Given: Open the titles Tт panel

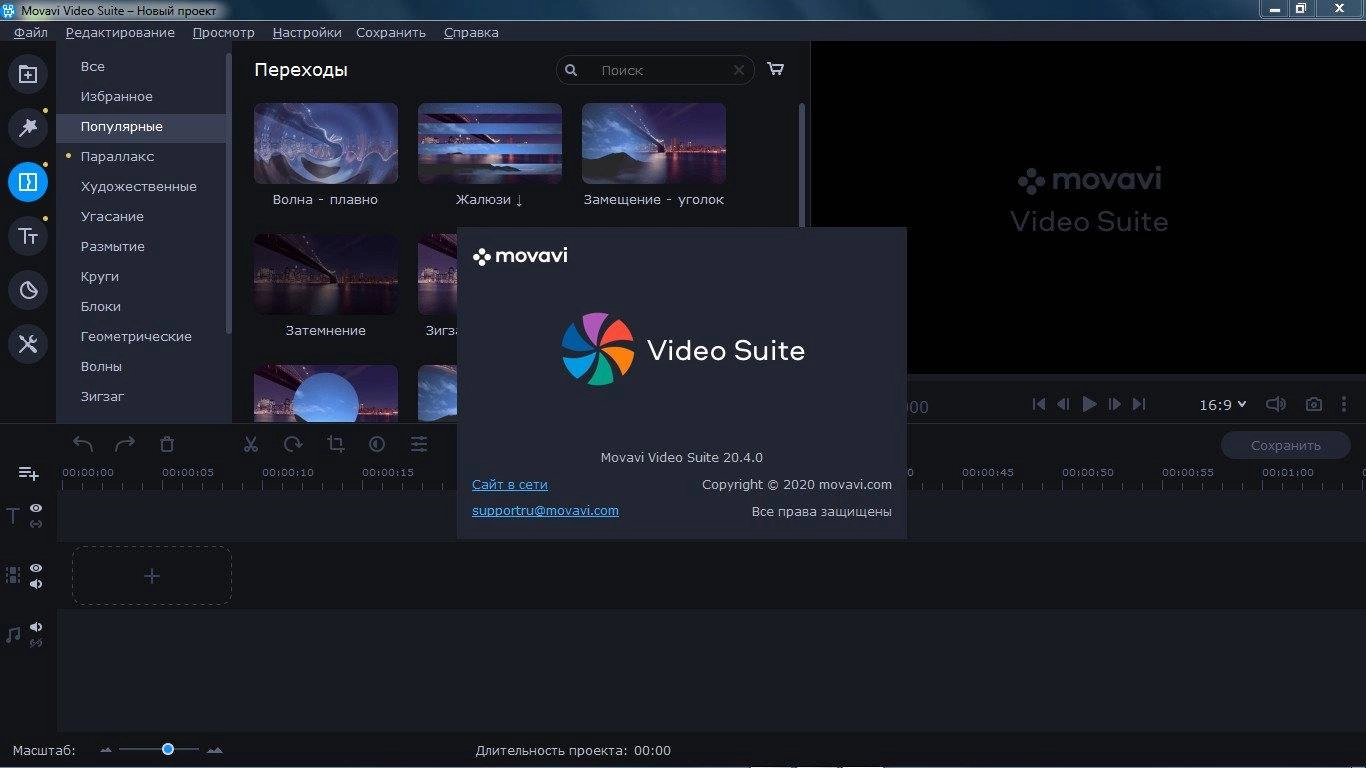Looking at the screenshot, I should coord(28,236).
